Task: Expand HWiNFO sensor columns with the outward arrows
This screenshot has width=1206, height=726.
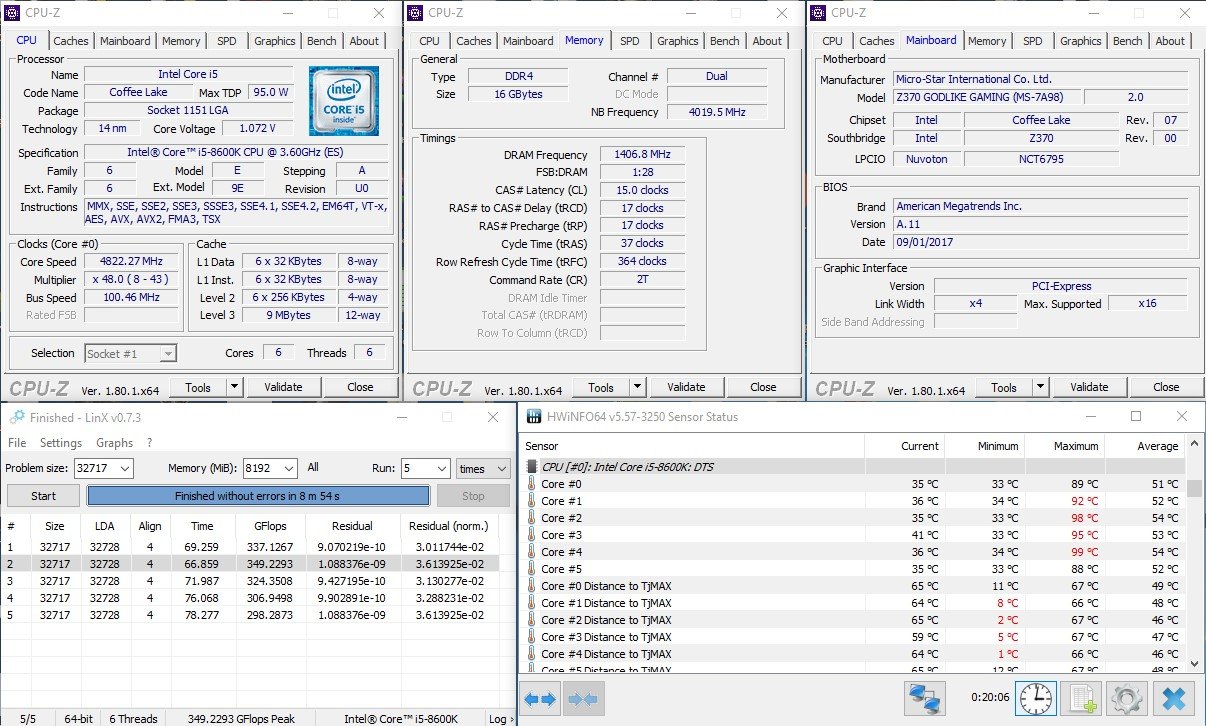Action: (541, 699)
